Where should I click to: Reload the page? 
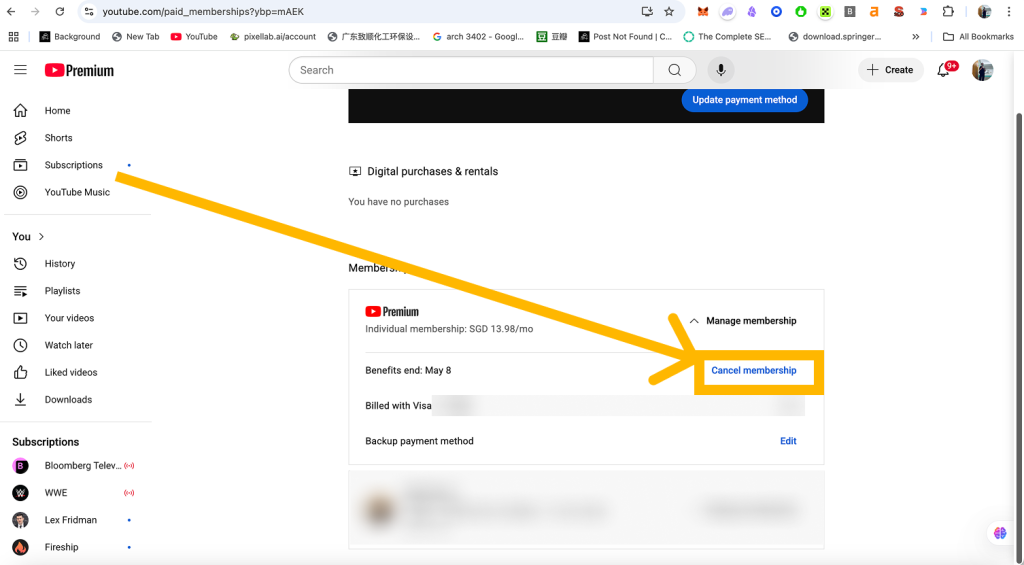tap(59, 12)
